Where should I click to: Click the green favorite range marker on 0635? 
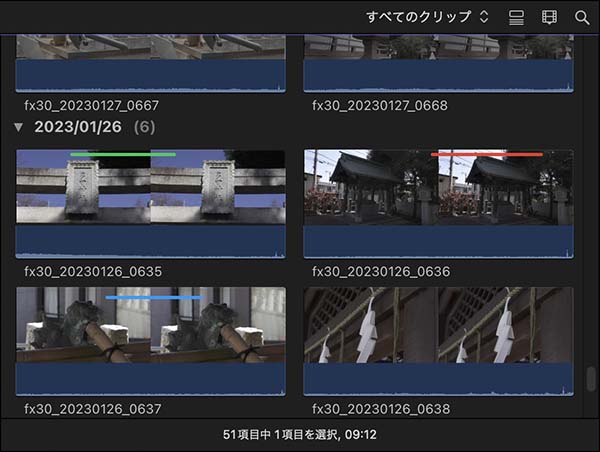click(123, 155)
